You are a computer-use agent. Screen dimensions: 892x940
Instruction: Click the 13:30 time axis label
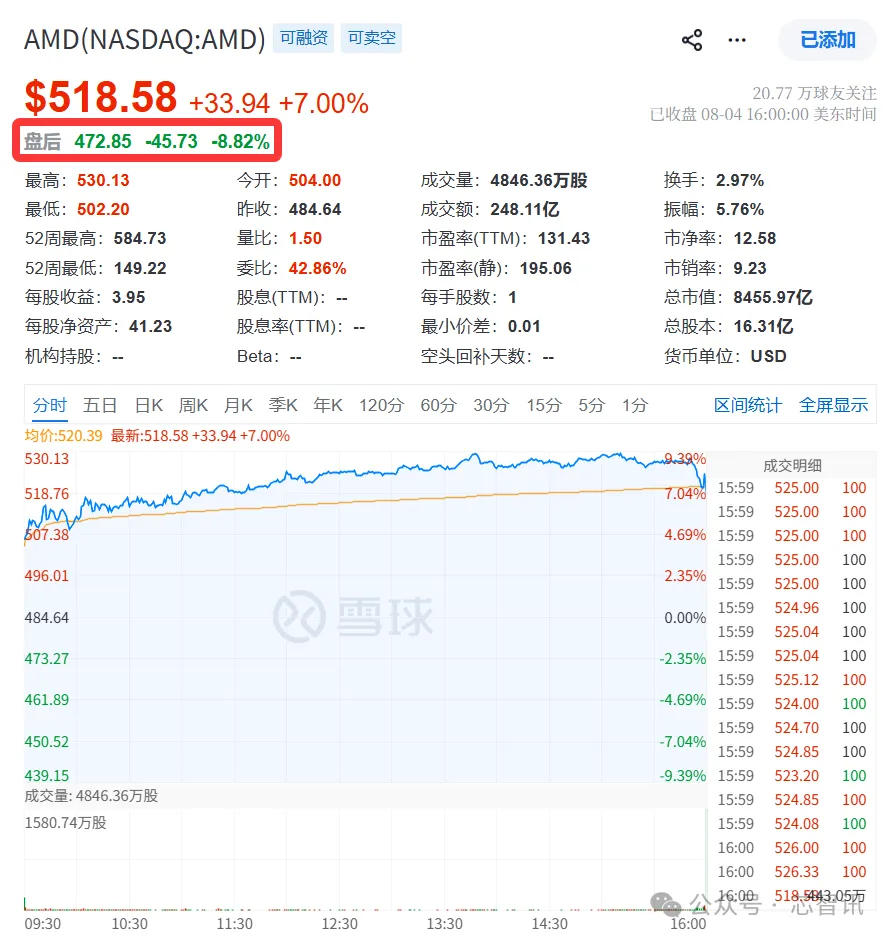pos(444,924)
